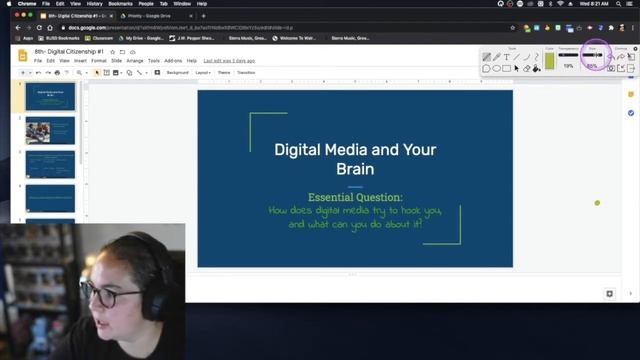Click the line tool icon in the Slides toolbar

[140, 73]
